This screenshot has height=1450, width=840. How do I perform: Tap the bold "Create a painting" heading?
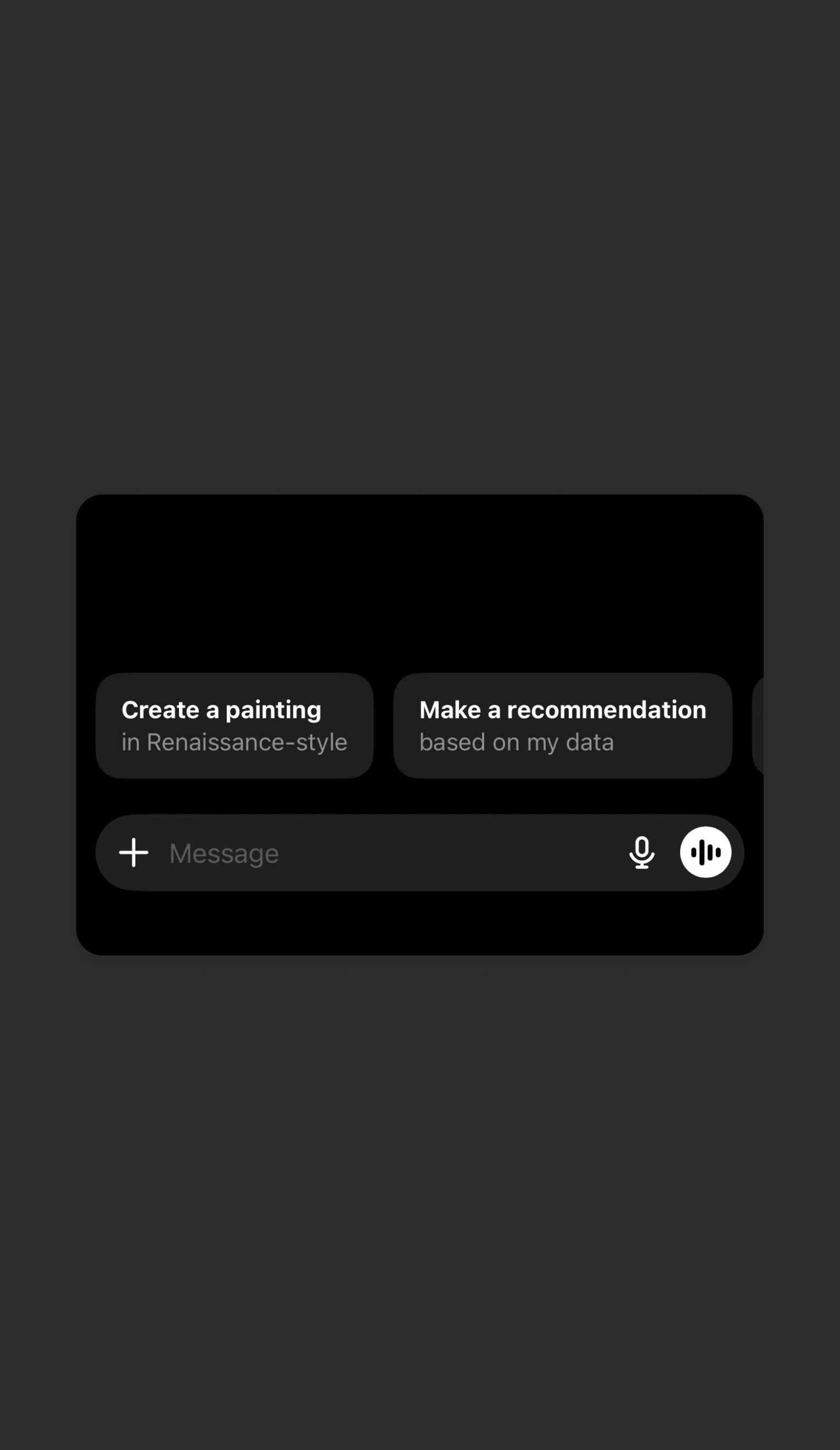[221, 710]
